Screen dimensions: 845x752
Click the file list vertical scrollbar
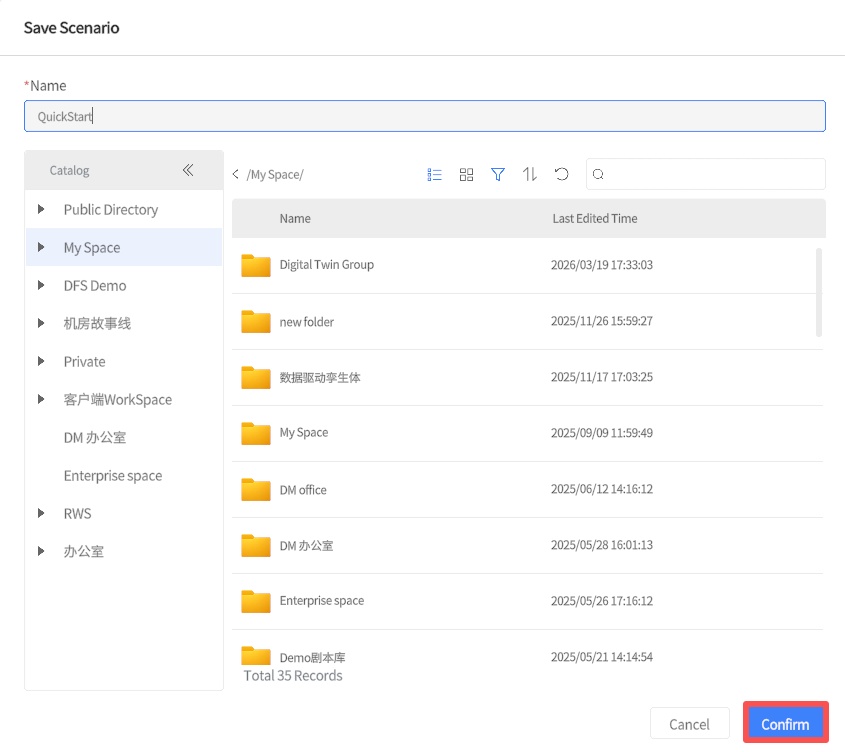(820, 292)
